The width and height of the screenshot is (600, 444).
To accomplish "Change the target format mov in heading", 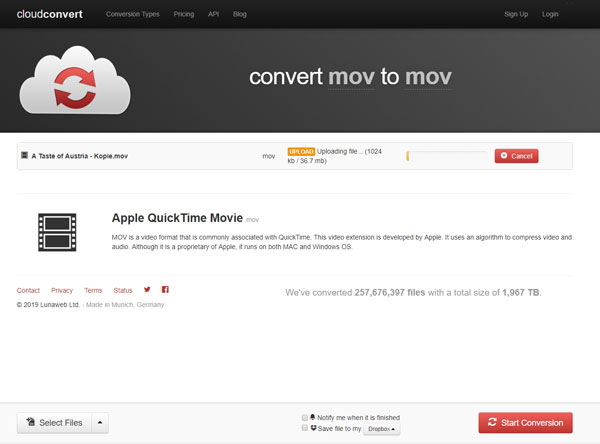I will [x=428, y=77].
